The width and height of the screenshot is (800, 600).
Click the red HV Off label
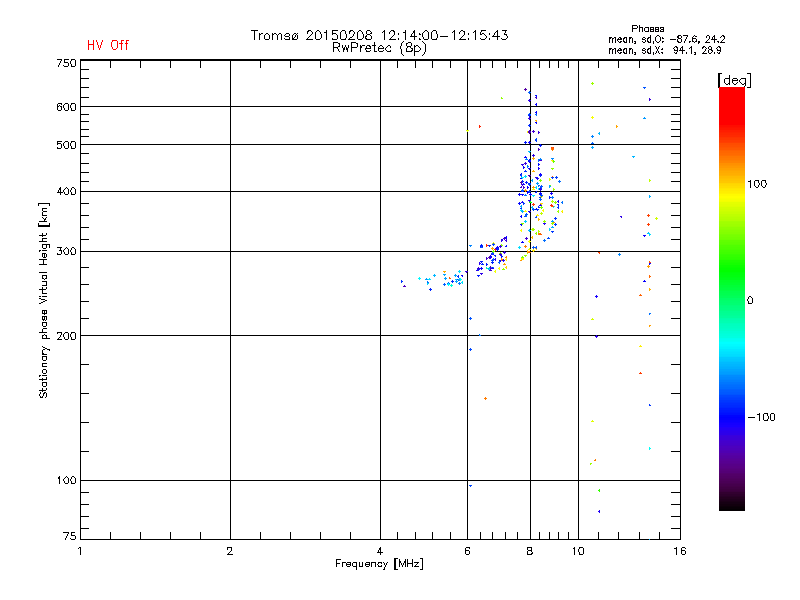coord(108,45)
